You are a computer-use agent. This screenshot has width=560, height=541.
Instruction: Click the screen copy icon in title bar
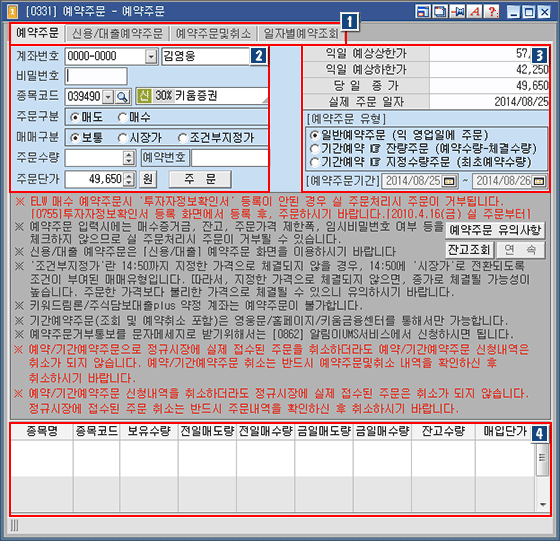tap(440, 12)
